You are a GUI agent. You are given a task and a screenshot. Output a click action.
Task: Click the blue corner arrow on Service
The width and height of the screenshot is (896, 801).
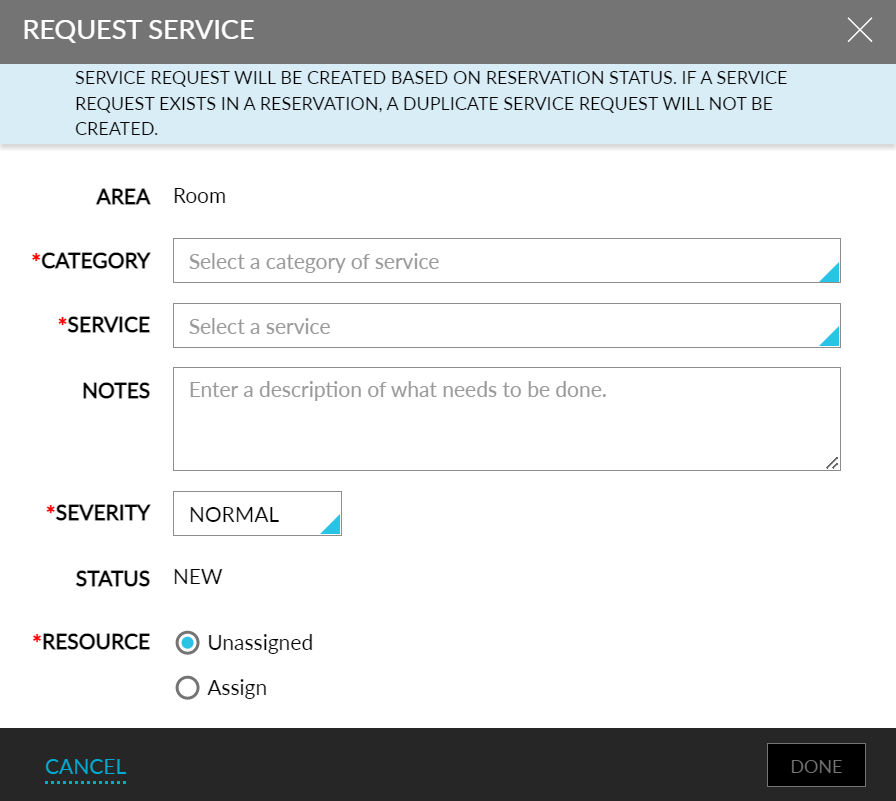click(831, 338)
